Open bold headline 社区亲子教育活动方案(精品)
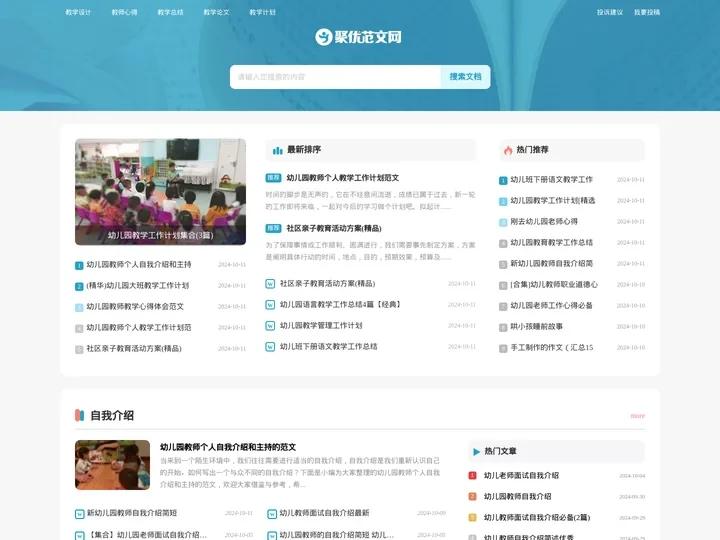720x540 pixels. (334, 228)
